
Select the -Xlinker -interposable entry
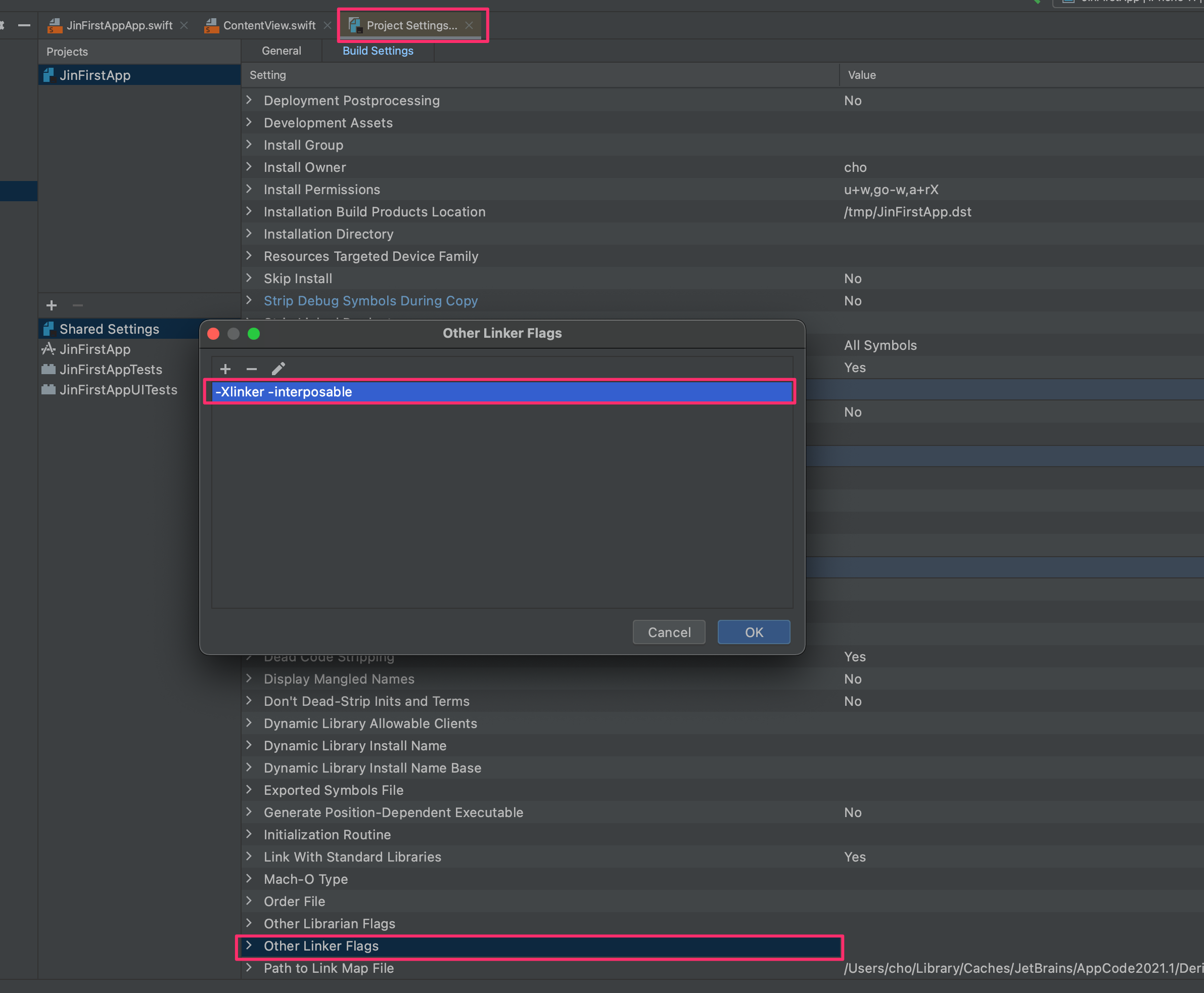click(284, 392)
